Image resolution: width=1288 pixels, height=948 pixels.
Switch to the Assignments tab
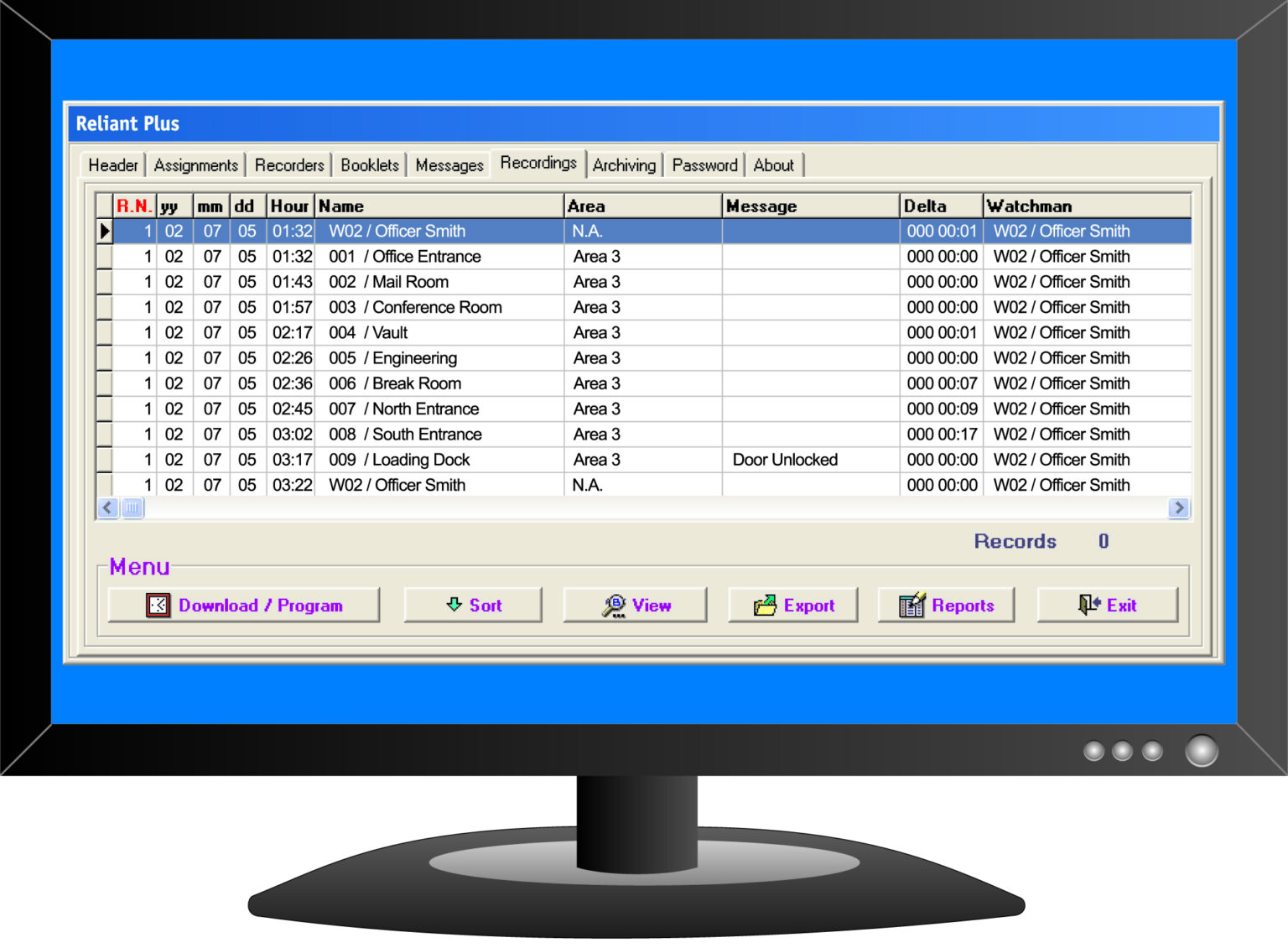196,165
